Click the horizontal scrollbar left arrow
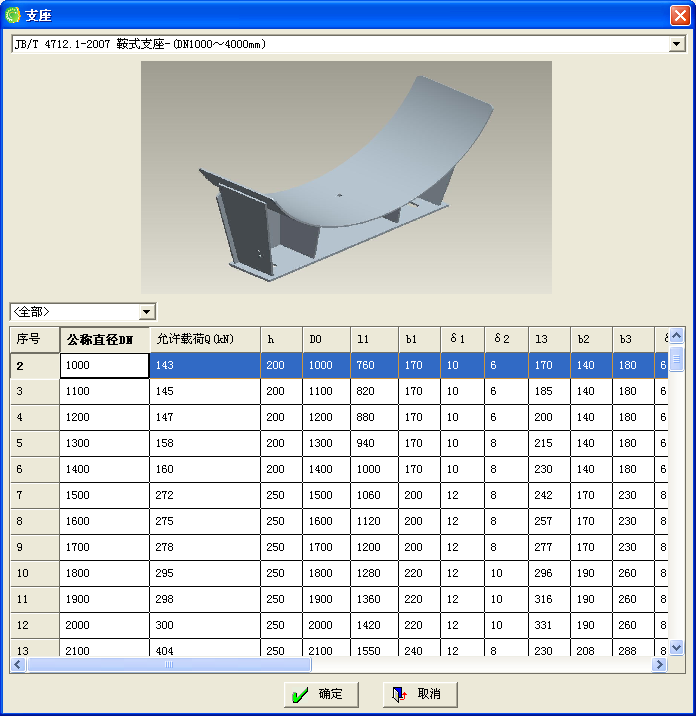Screen dimensions: 696x716 tap(18, 664)
